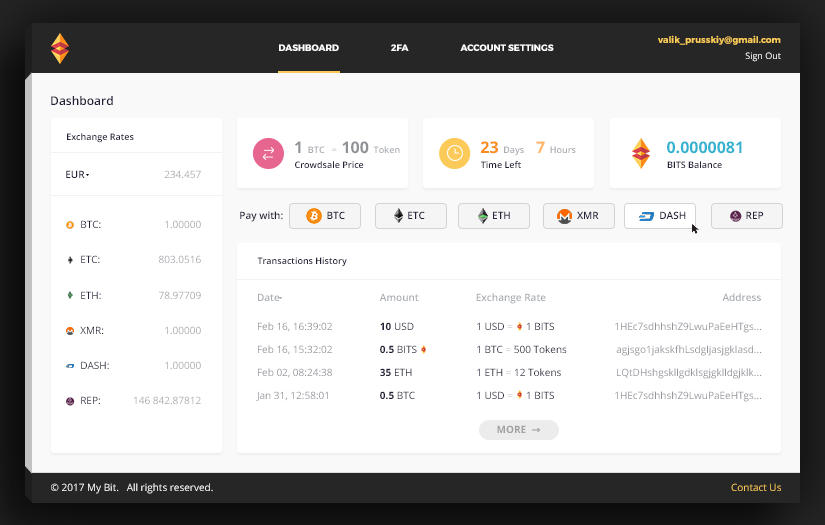Click the DASH icon in Exchange Rates
The image size is (825, 525).
coord(69,366)
